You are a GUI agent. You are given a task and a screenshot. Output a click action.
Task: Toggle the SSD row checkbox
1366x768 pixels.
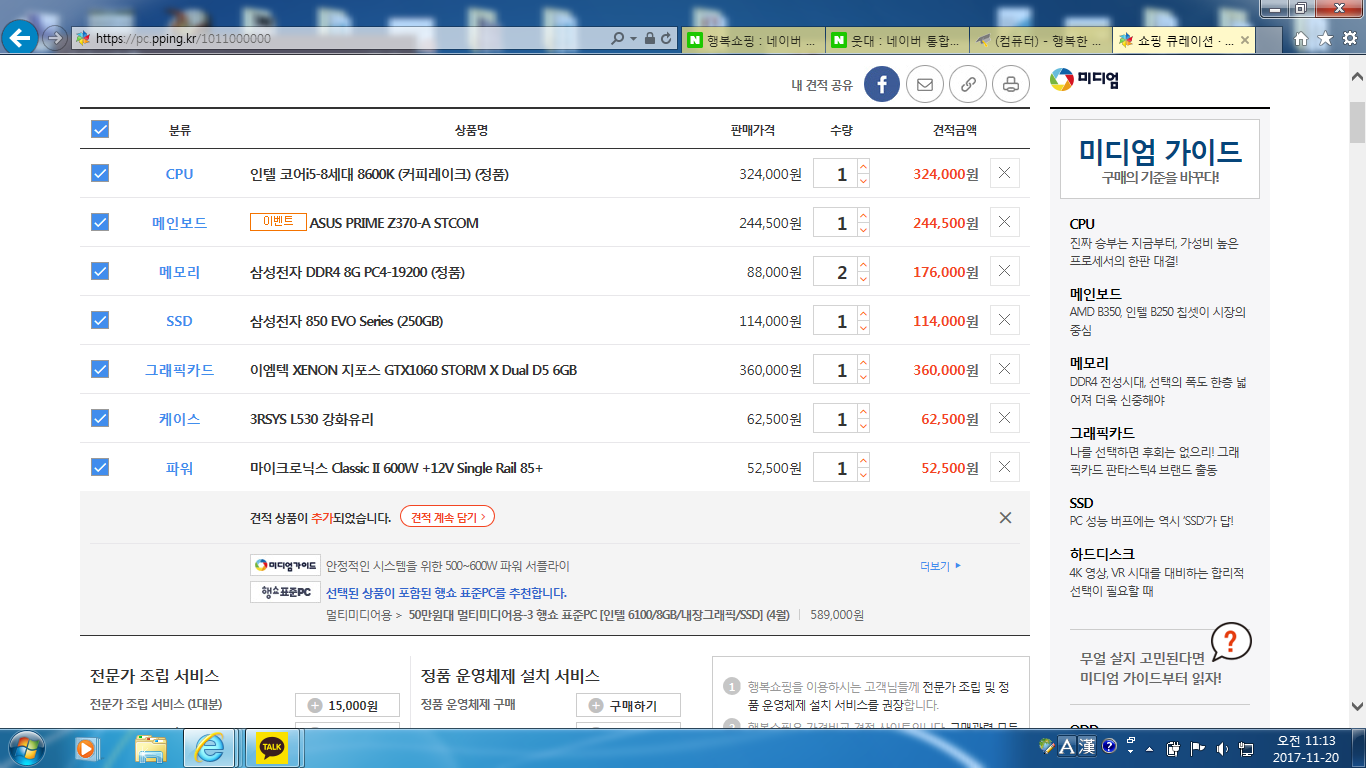100,320
